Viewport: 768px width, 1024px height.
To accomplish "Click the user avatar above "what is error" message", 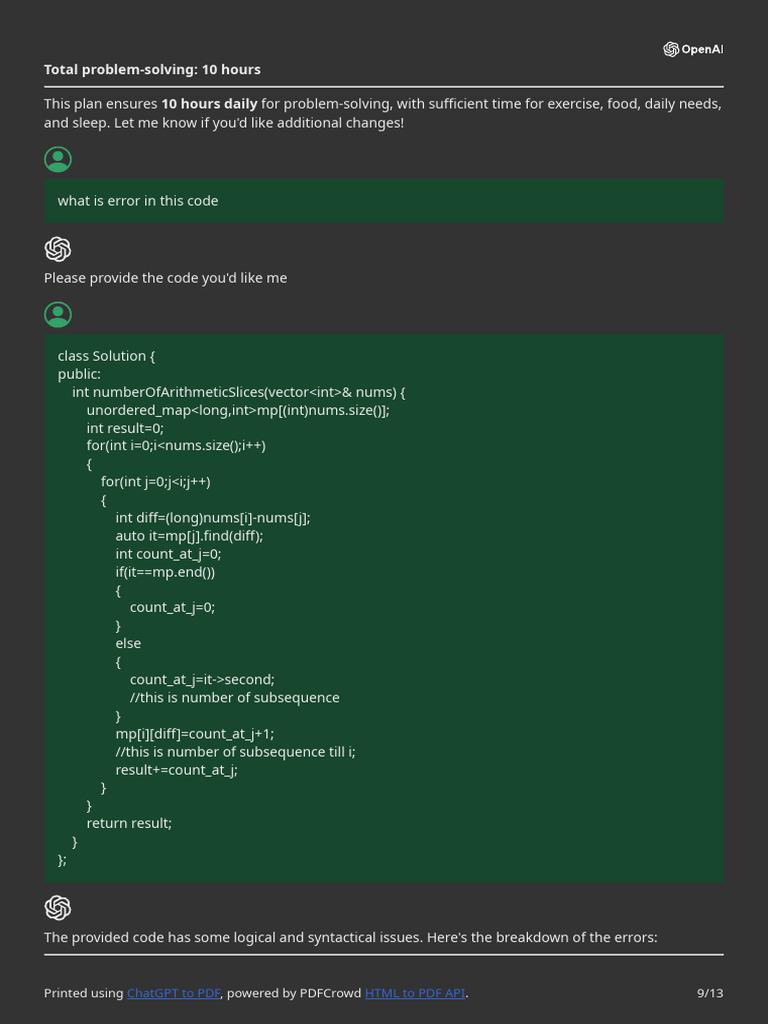I will [58, 159].
